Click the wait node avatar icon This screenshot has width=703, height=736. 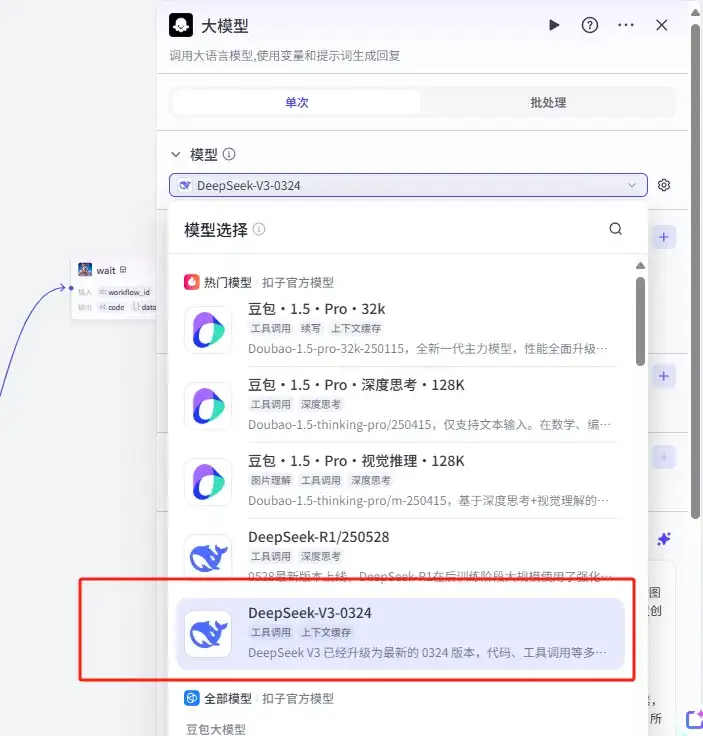[85, 269]
